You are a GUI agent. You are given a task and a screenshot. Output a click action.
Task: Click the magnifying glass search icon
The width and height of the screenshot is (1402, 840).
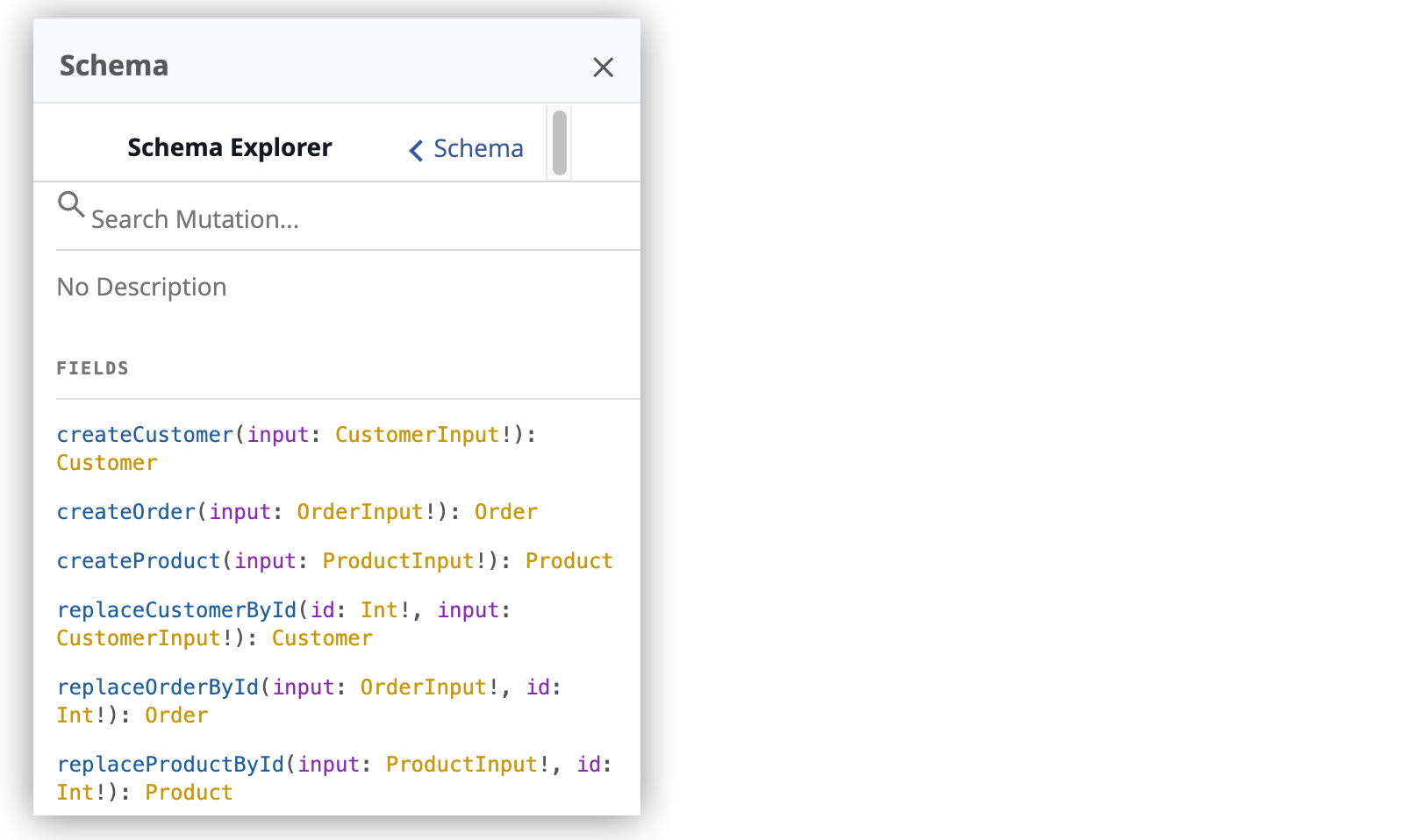tap(70, 205)
